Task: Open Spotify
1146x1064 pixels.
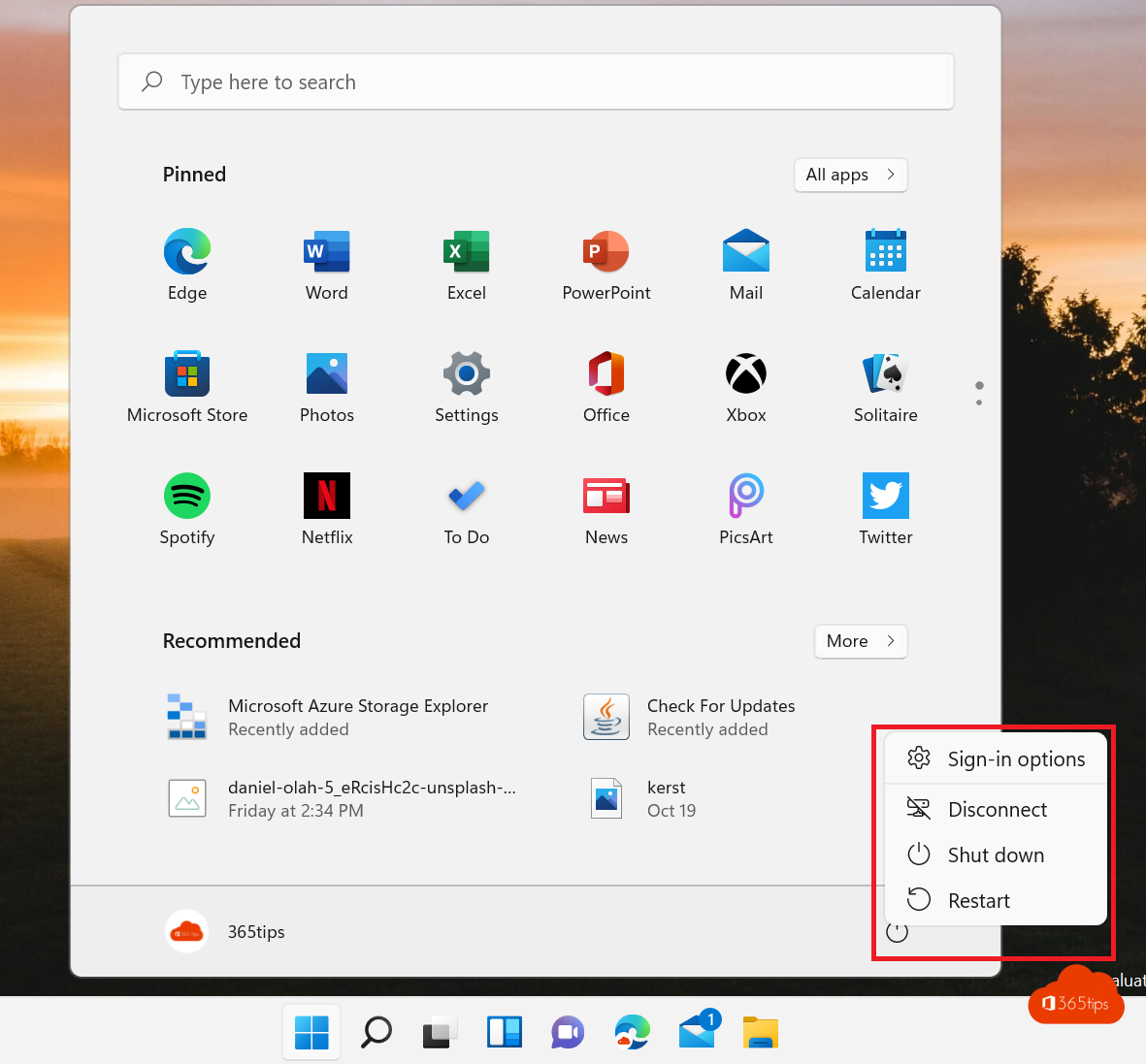Action: pyautogui.click(x=187, y=508)
